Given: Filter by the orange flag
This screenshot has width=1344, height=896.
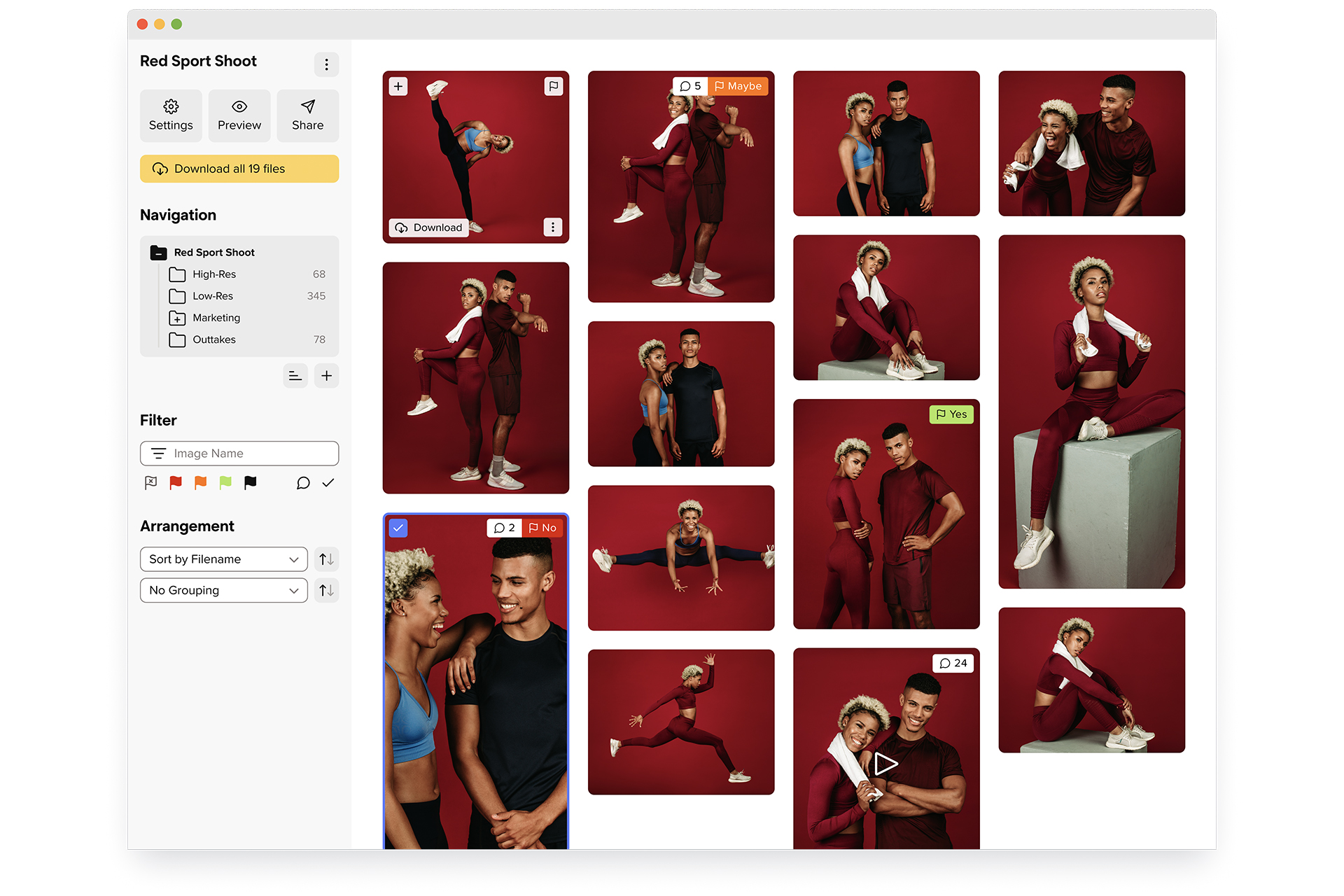Looking at the screenshot, I should (x=200, y=483).
